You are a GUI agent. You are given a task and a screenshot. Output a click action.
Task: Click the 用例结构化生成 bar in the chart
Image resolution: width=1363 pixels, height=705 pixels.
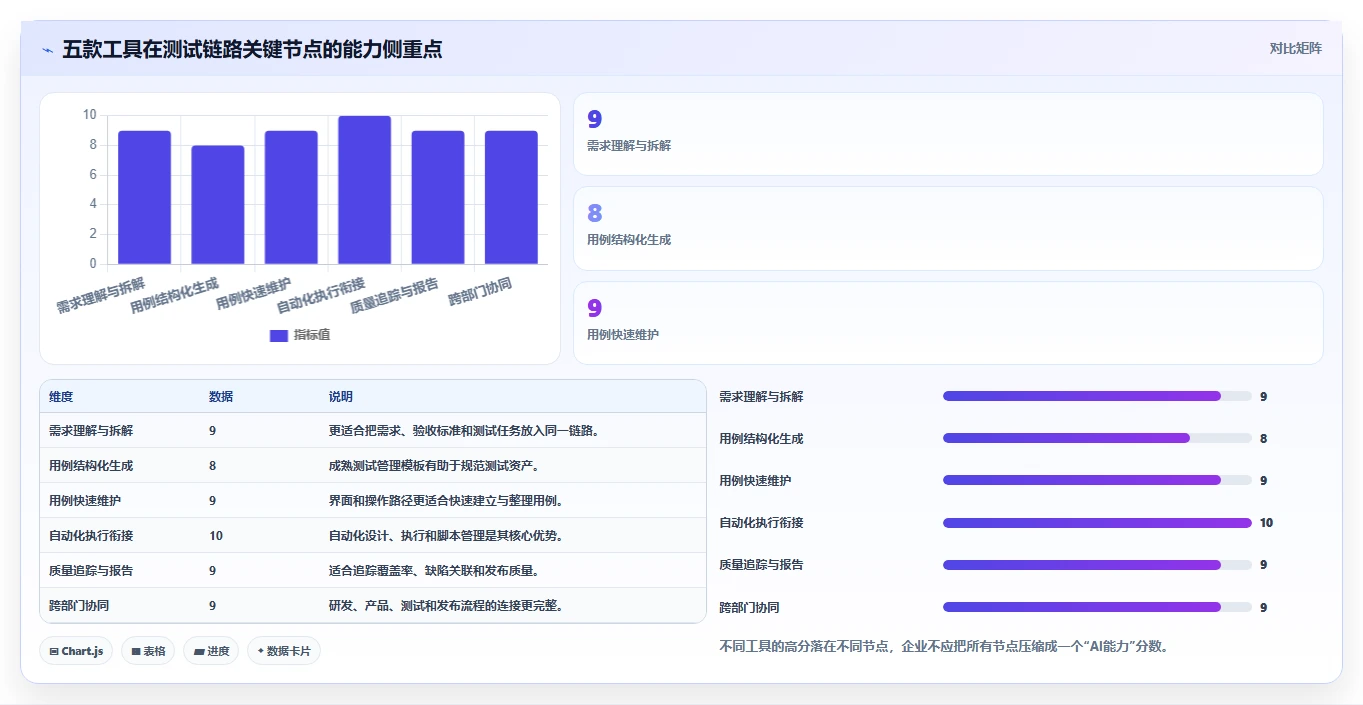pos(218,205)
